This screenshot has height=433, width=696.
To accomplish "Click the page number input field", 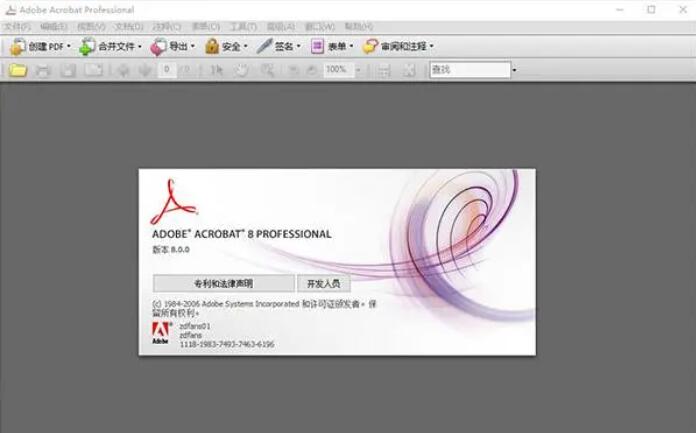I will tap(167, 70).
